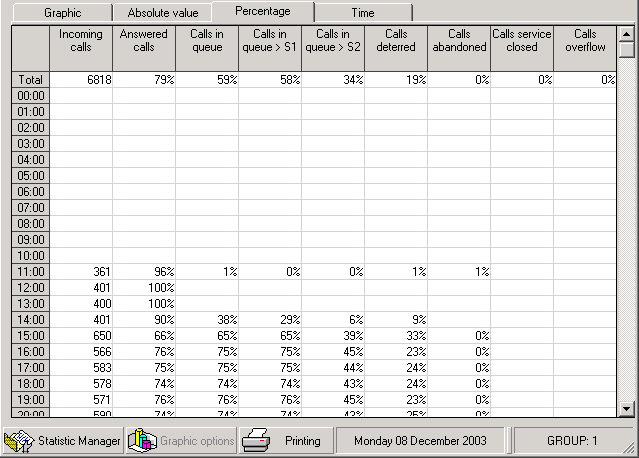
Task: Select the Percentage tab
Action: [263, 11]
